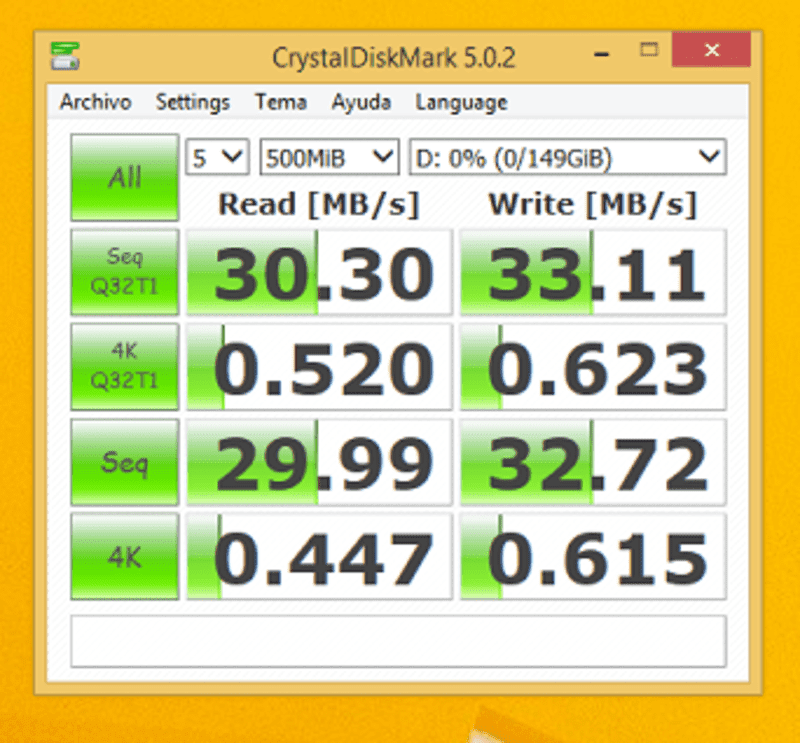This screenshot has width=800, height=743.
Task: Click the CrystalDiskMark app icon in title bar
Action: point(65,56)
